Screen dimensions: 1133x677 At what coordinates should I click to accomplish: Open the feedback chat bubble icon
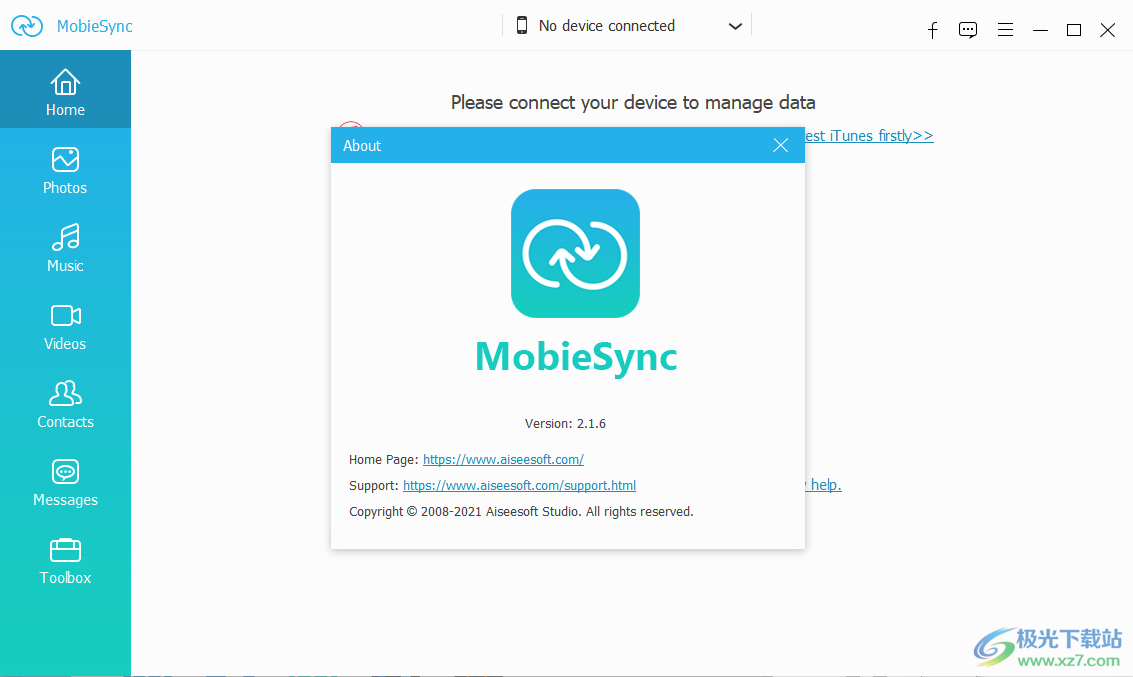tap(968, 30)
